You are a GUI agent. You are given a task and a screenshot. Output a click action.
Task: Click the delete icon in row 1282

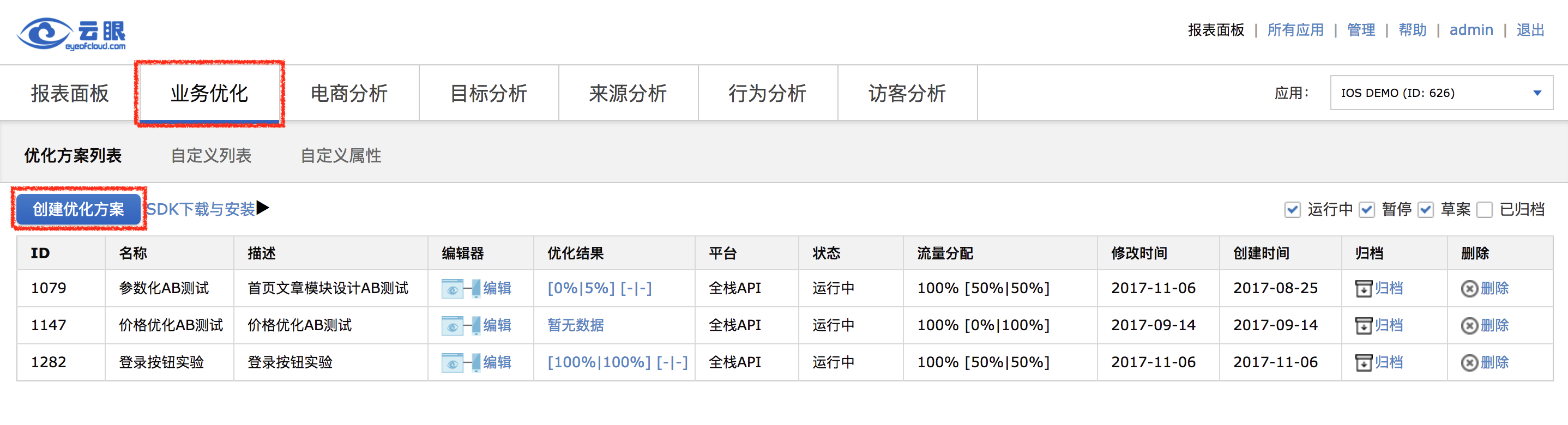1469,363
